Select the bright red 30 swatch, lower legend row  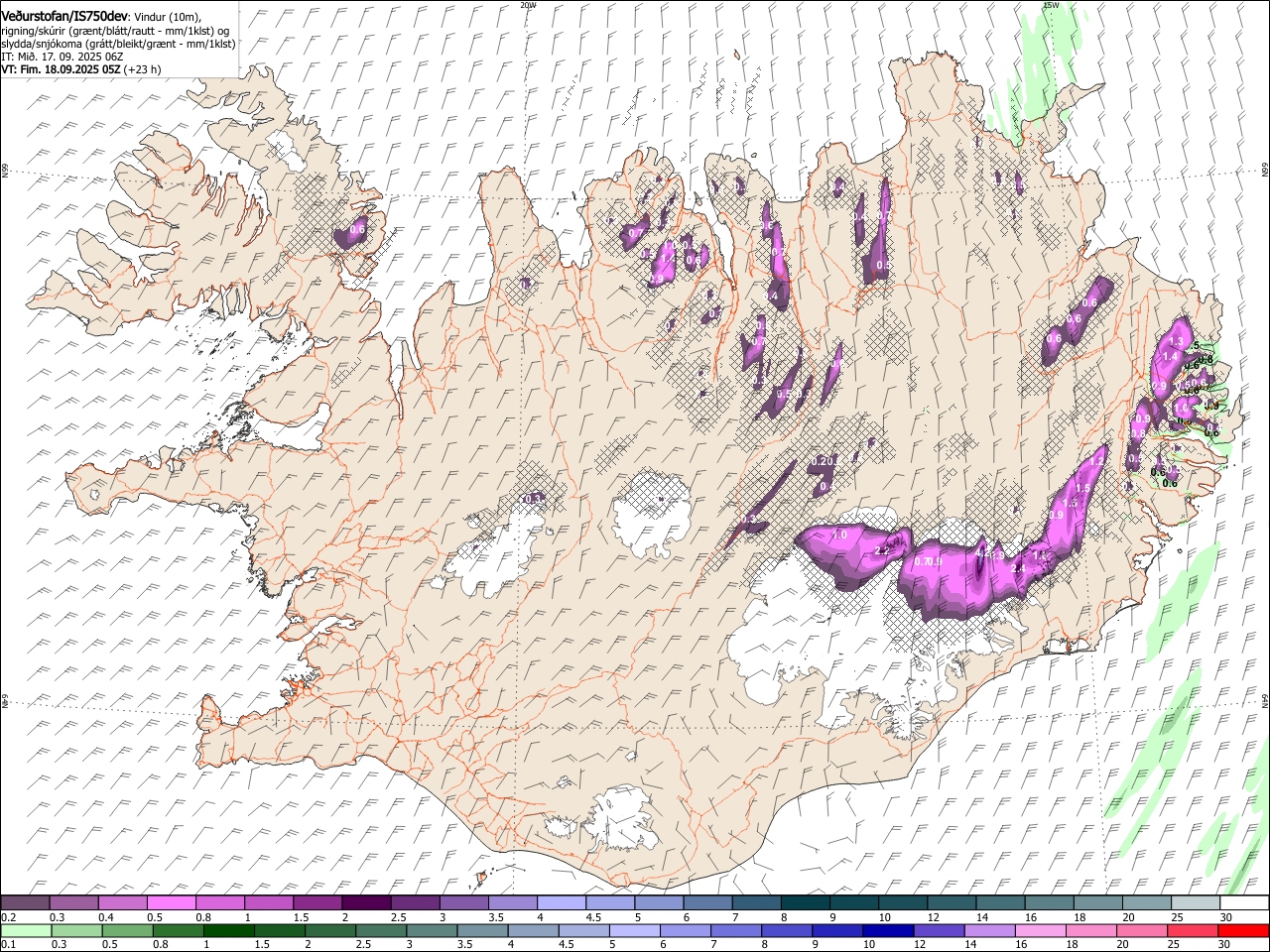1244,930
